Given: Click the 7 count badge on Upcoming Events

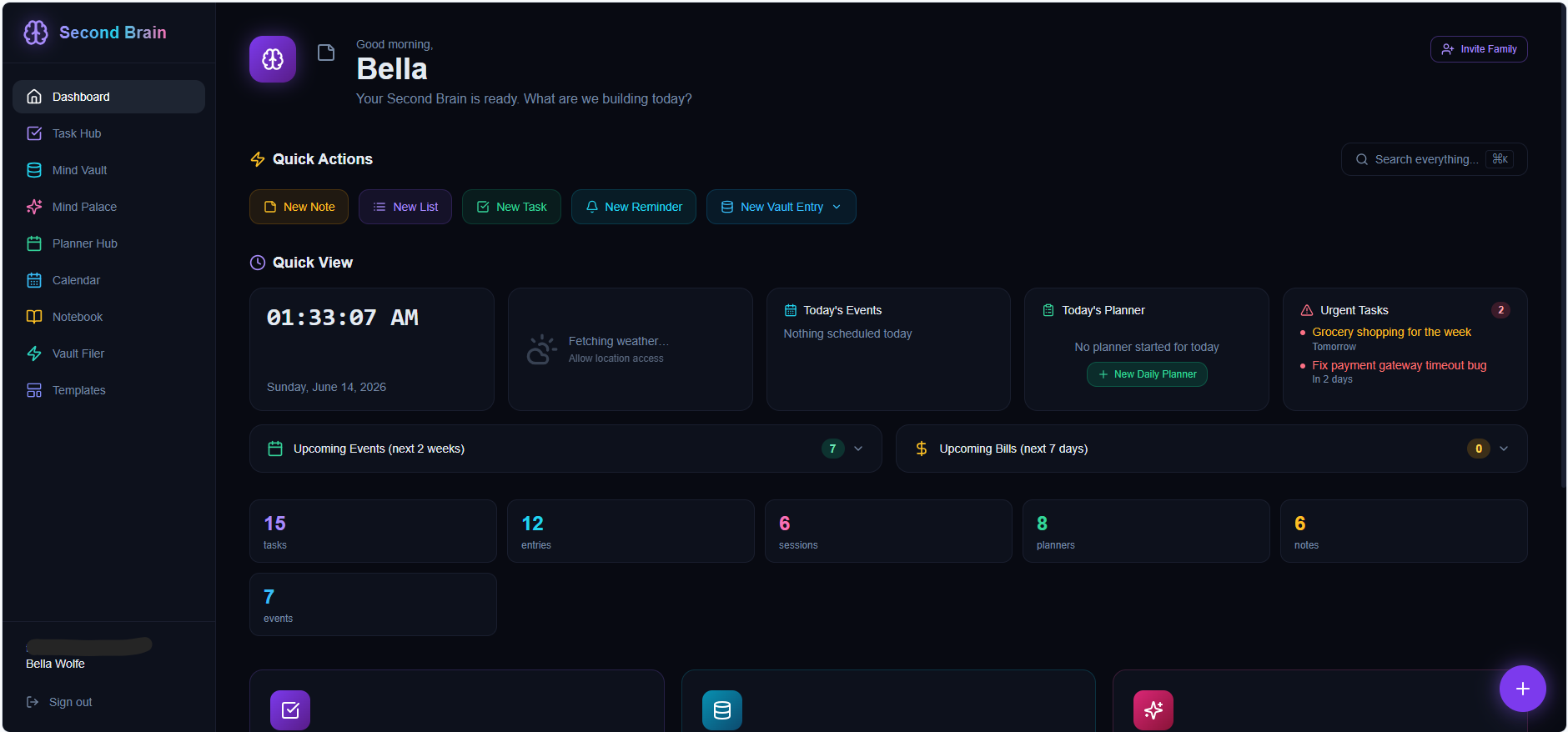Looking at the screenshot, I should 832,449.
